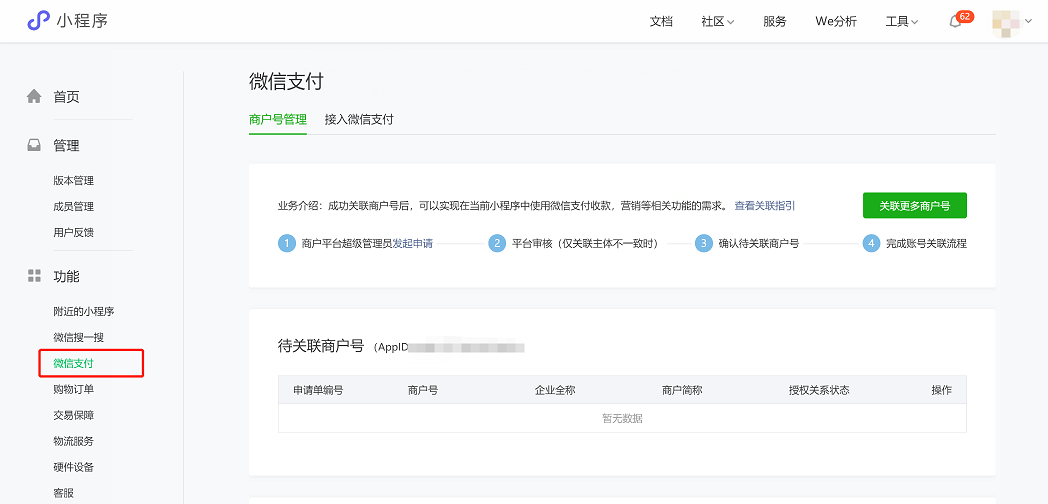Open 版本管理 in sidebar
Image resolution: width=1048 pixels, height=504 pixels.
pyautogui.click(x=74, y=180)
